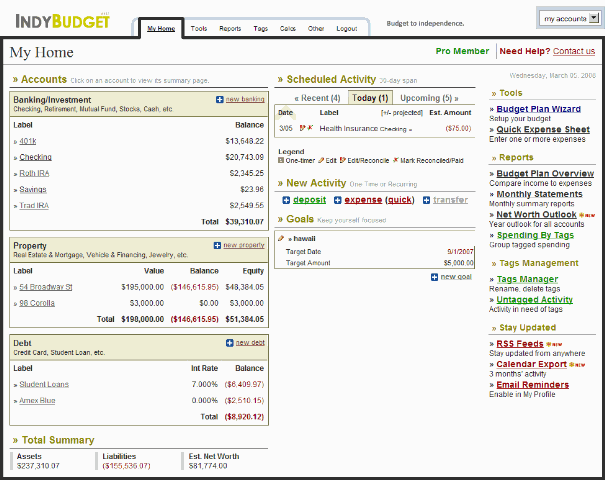Click the plus icon beside new property
The width and height of the screenshot is (605, 480).
[x=217, y=245]
